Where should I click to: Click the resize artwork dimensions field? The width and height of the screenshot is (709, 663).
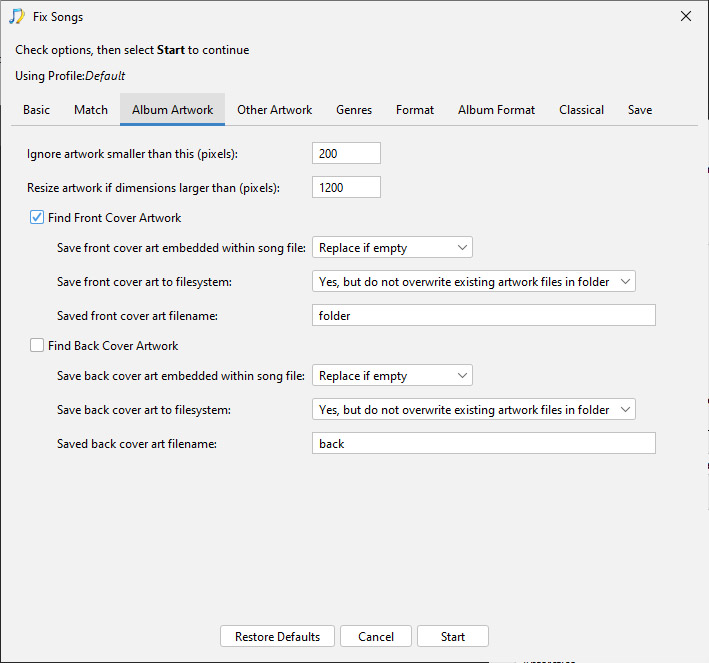click(346, 187)
